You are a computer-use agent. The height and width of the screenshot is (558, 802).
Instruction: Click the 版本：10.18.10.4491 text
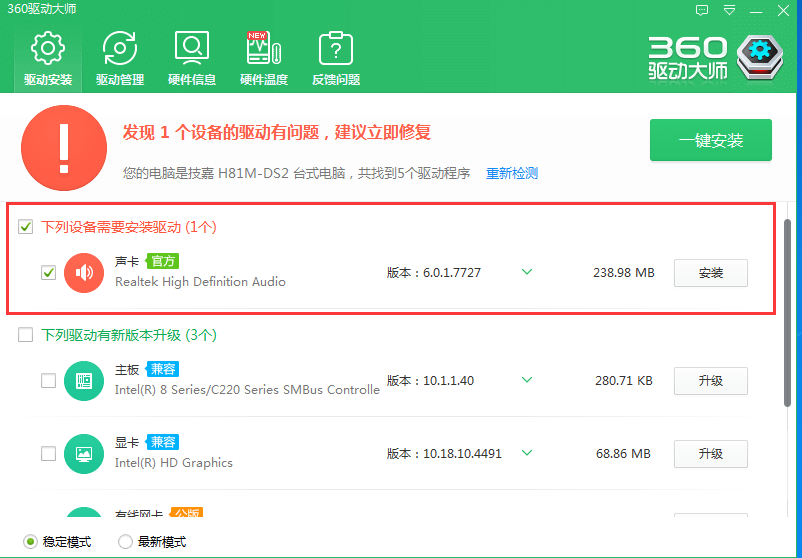coord(444,454)
